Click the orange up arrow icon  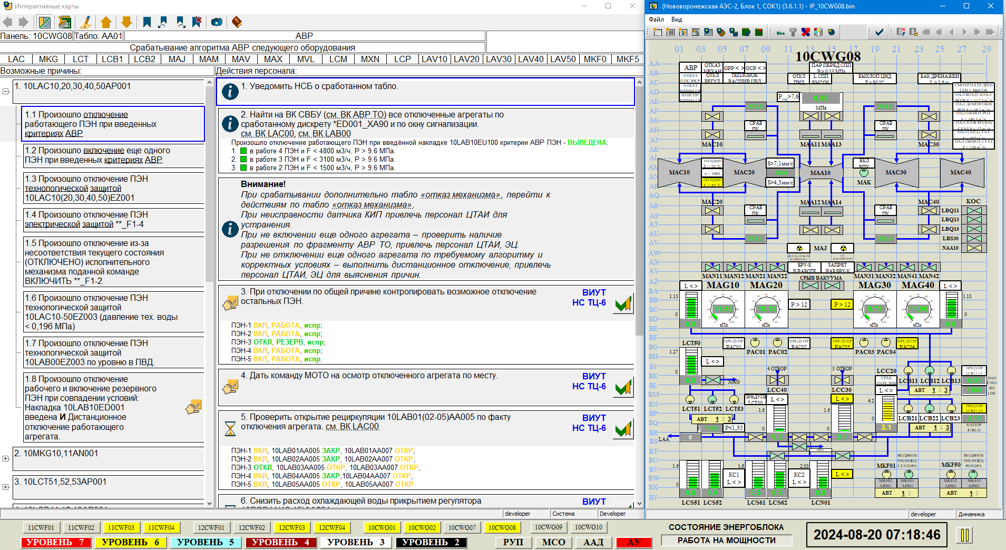click(x=106, y=22)
